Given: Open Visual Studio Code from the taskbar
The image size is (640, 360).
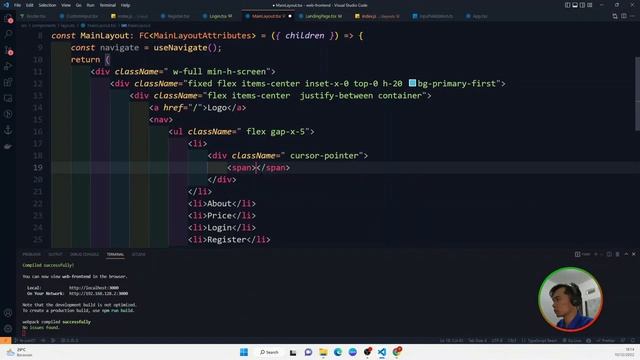Looking at the screenshot, I should pos(382,352).
